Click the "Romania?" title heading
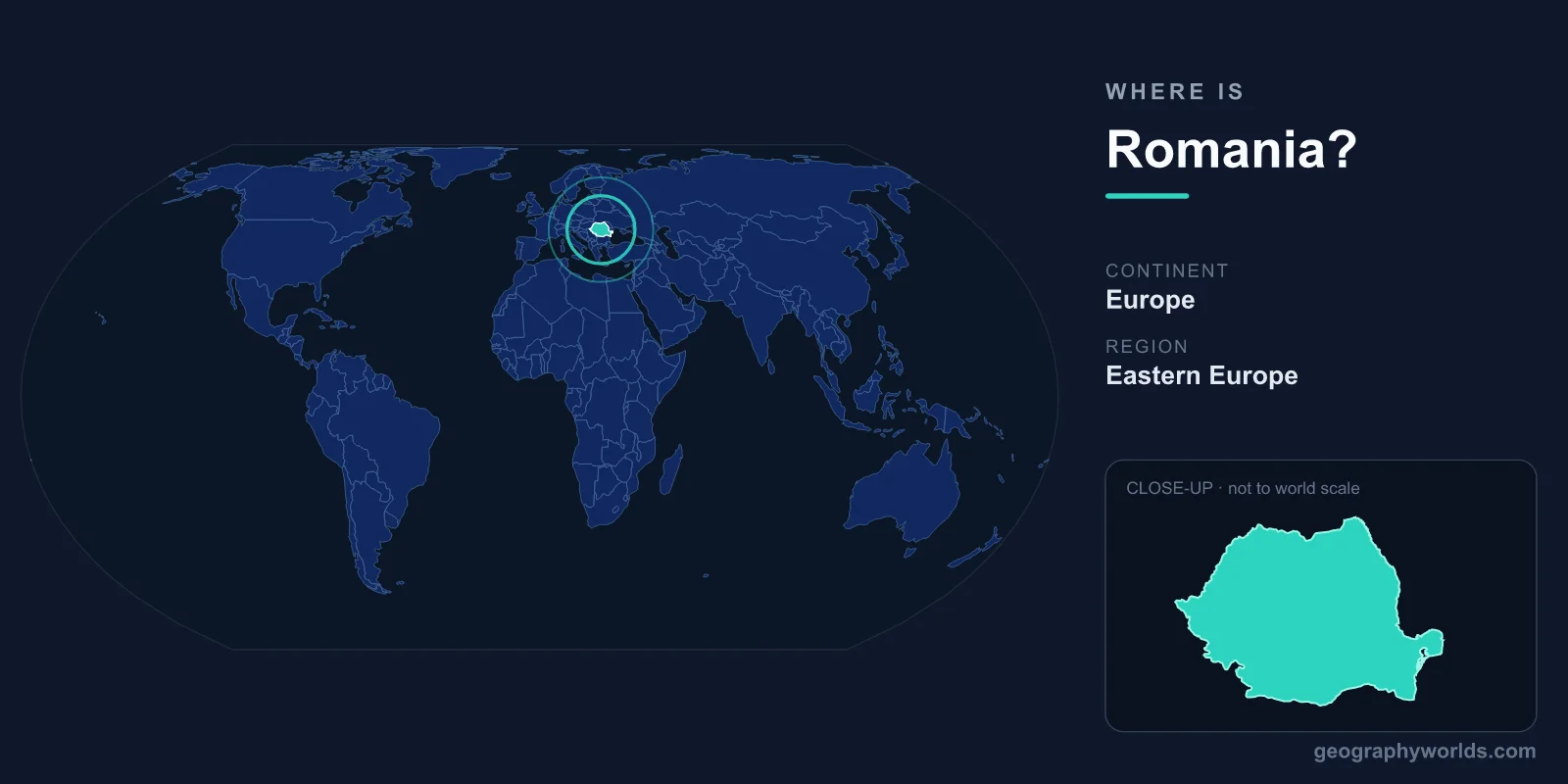This screenshot has width=1568, height=784. pyautogui.click(x=1231, y=150)
